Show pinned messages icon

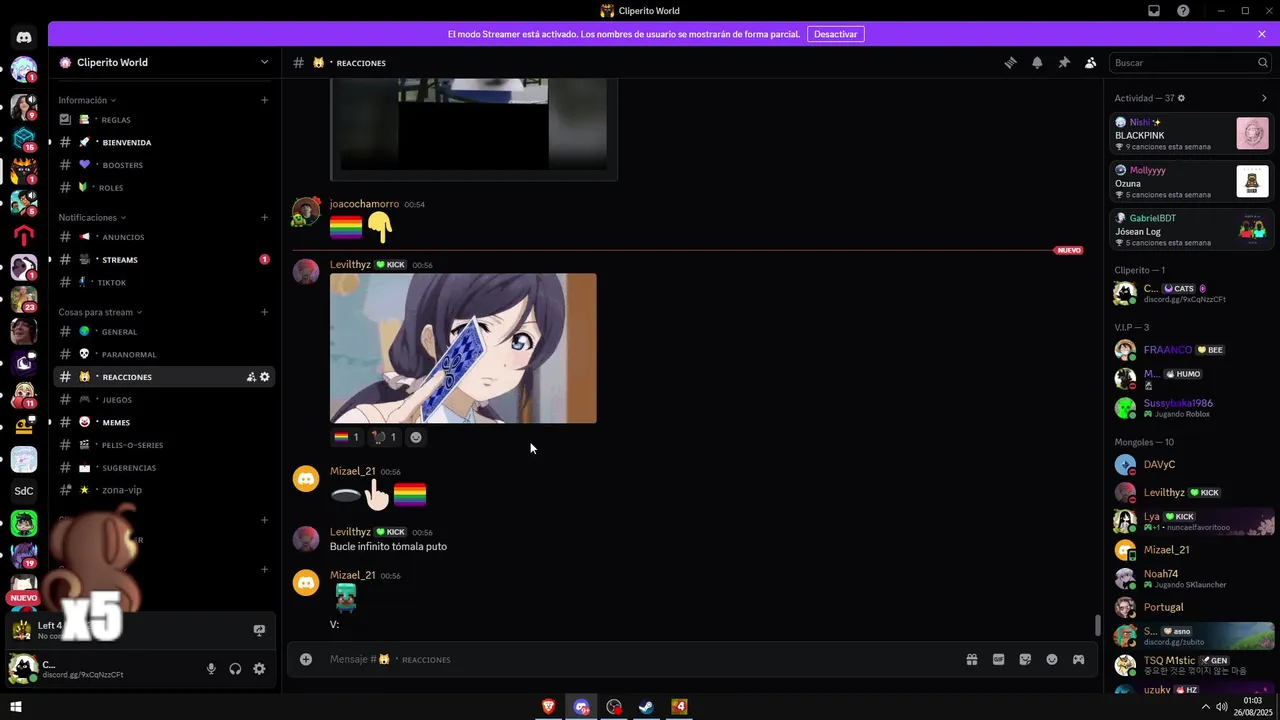pyautogui.click(x=1064, y=62)
